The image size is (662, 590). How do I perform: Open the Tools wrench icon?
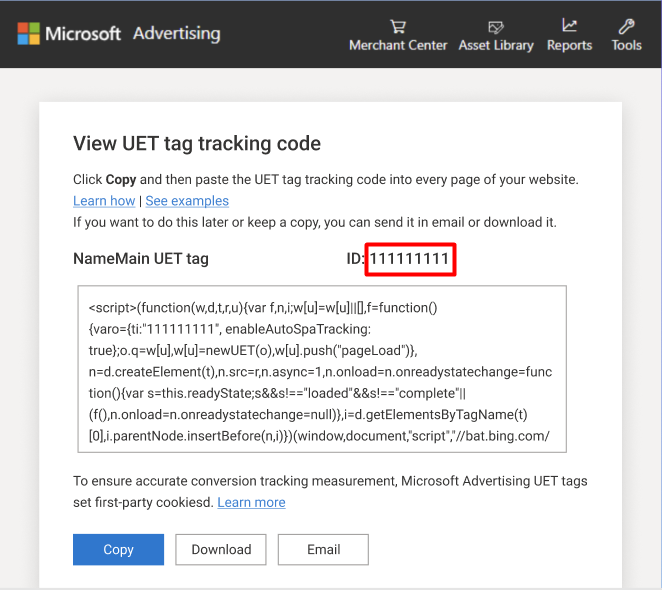626,26
